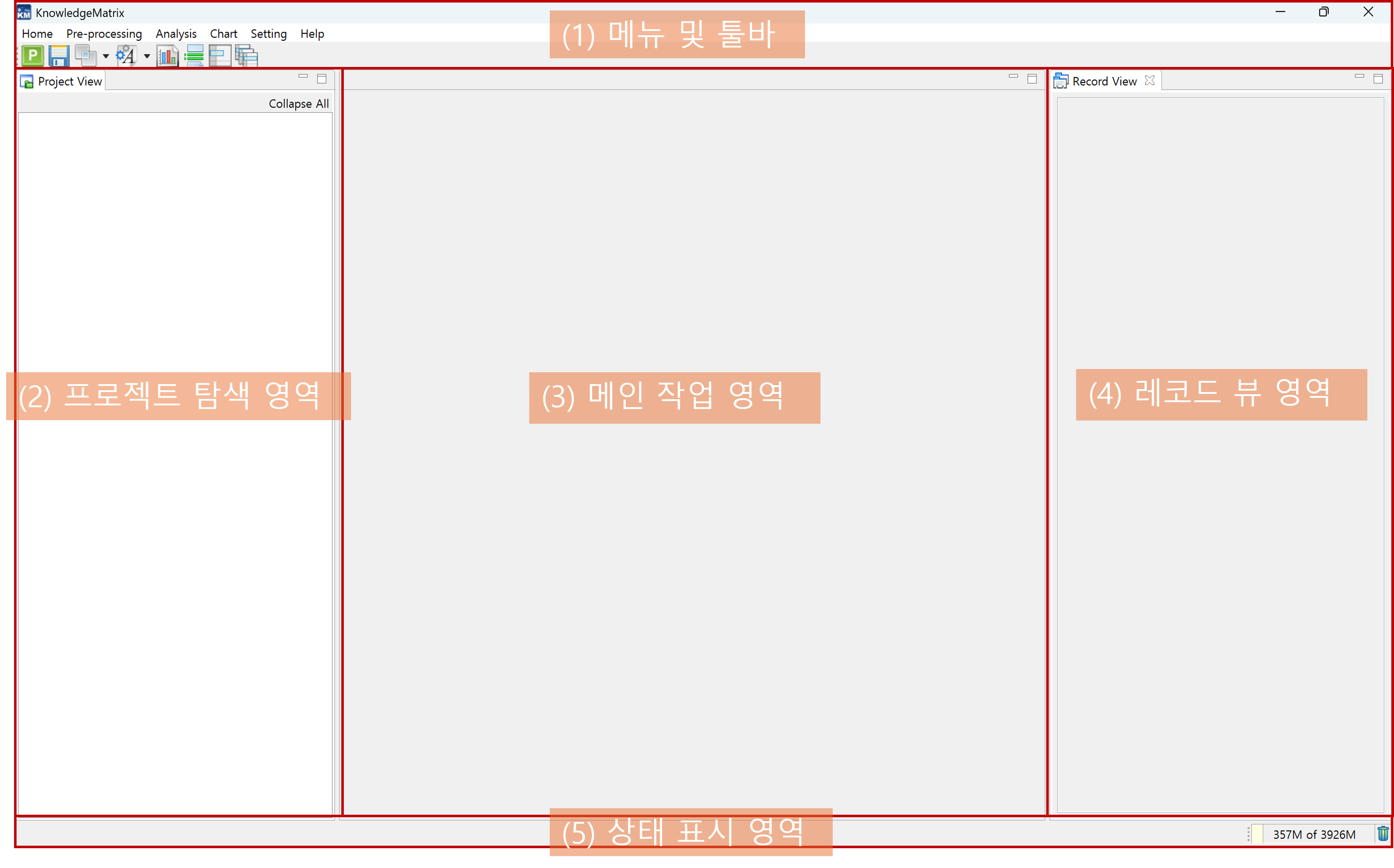Click the gear and letter A icon

coord(126,56)
